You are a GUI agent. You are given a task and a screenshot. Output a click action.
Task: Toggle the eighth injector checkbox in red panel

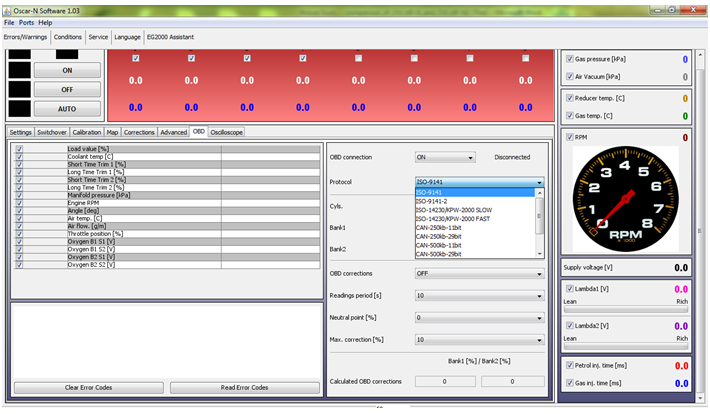point(525,58)
